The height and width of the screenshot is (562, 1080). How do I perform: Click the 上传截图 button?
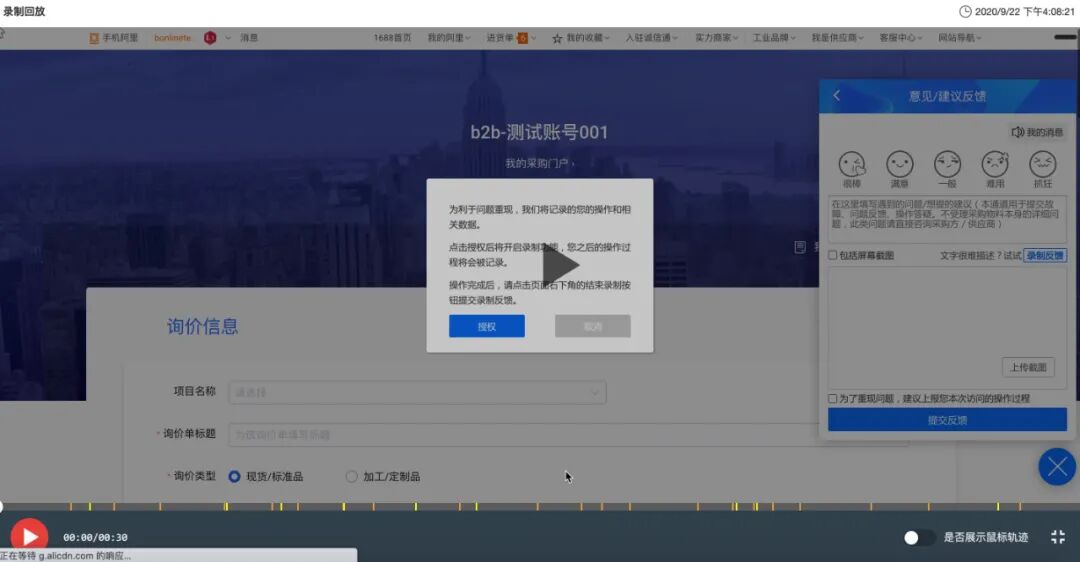point(1028,367)
